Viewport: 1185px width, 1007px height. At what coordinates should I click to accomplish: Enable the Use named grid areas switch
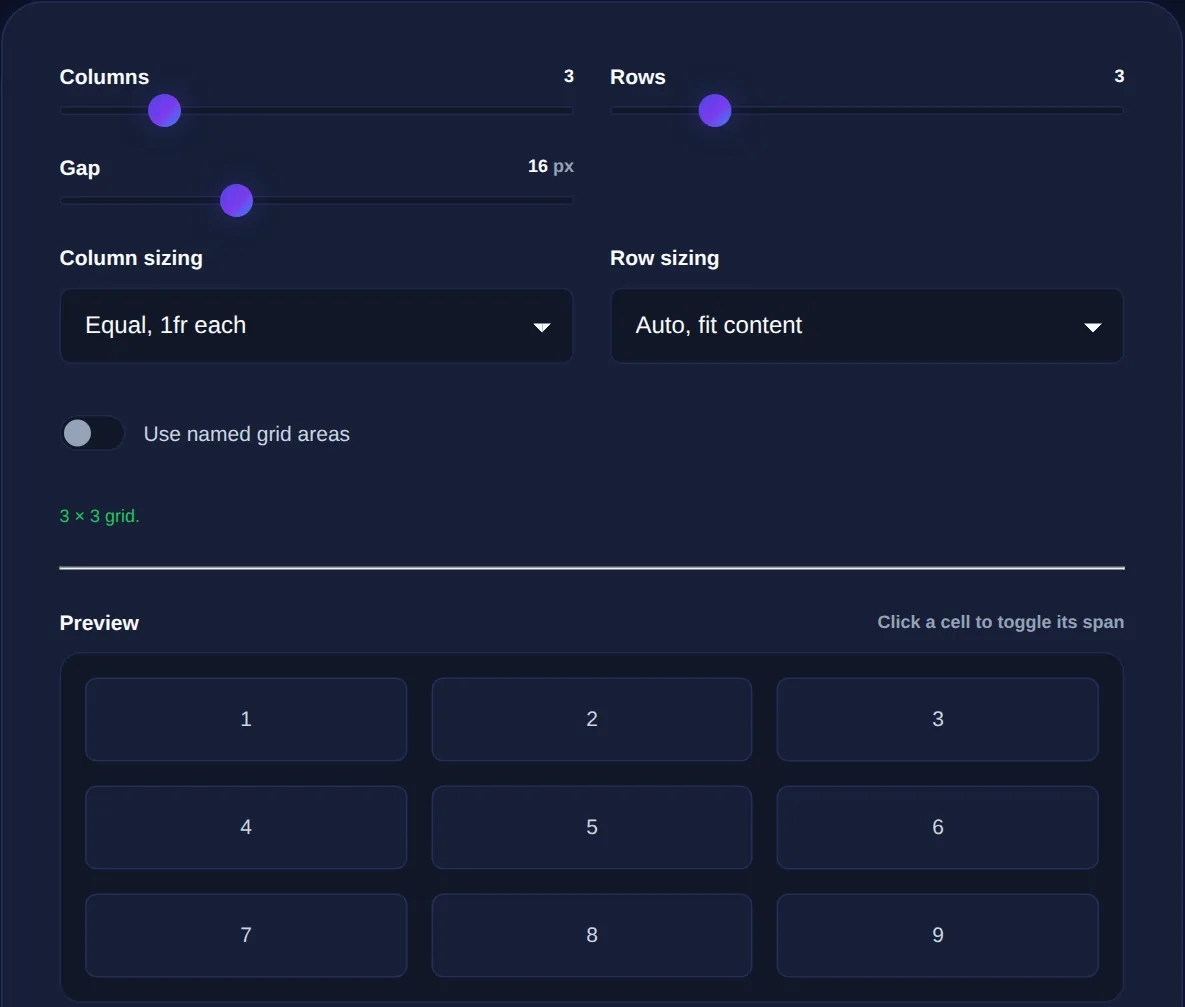[x=92, y=433]
